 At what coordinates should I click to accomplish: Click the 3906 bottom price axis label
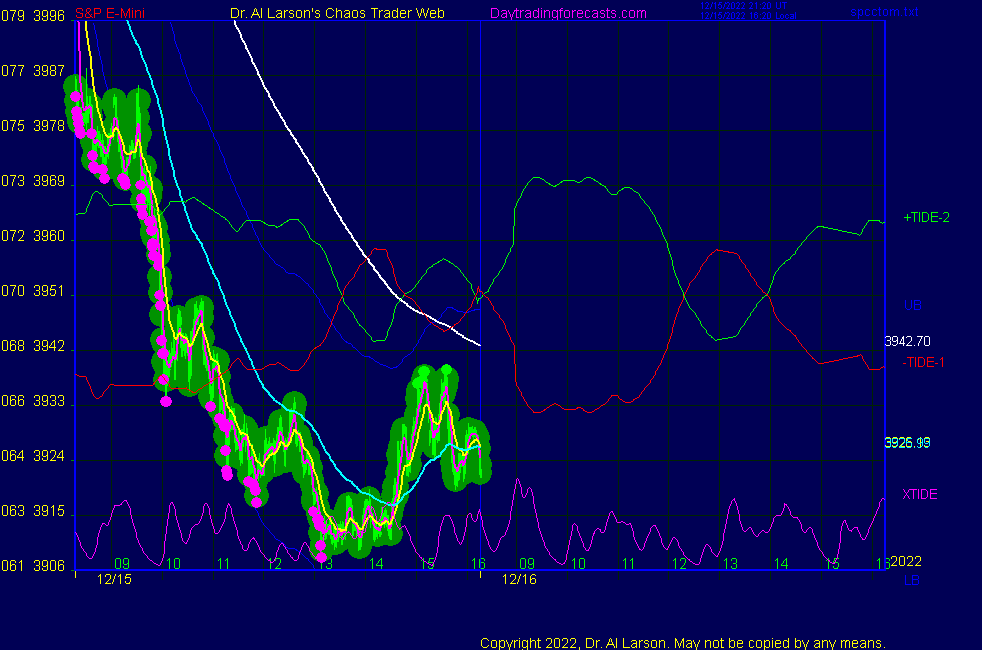click(x=49, y=566)
